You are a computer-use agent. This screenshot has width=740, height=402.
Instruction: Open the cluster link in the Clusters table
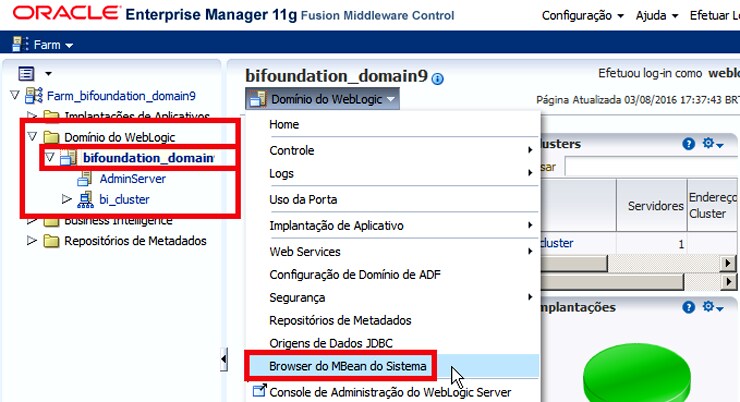tap(557, 243)
